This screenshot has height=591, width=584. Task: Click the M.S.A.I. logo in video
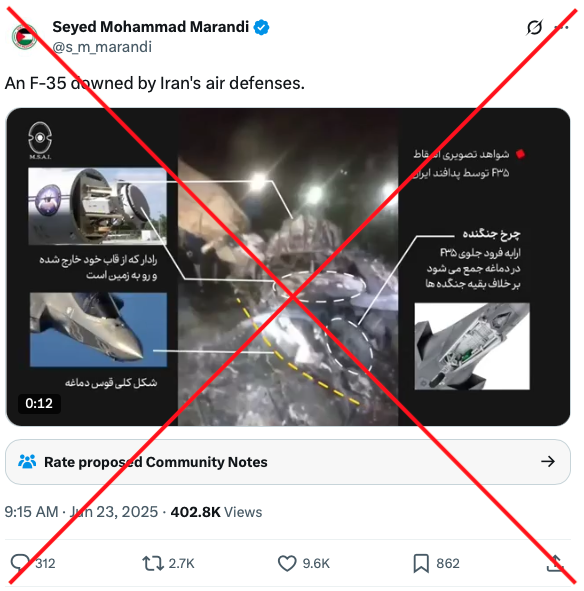(40, 141)
